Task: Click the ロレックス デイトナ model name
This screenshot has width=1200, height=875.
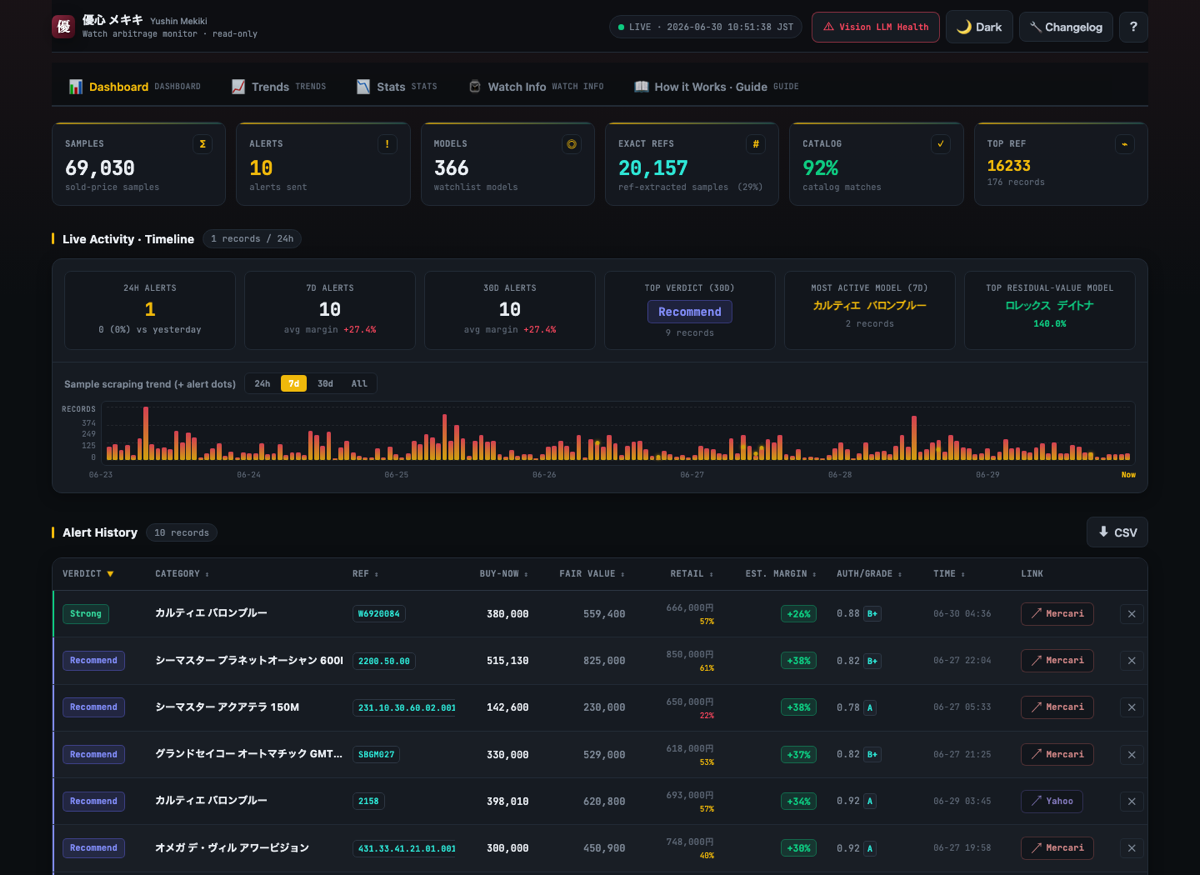Action: click(1049, 306)
